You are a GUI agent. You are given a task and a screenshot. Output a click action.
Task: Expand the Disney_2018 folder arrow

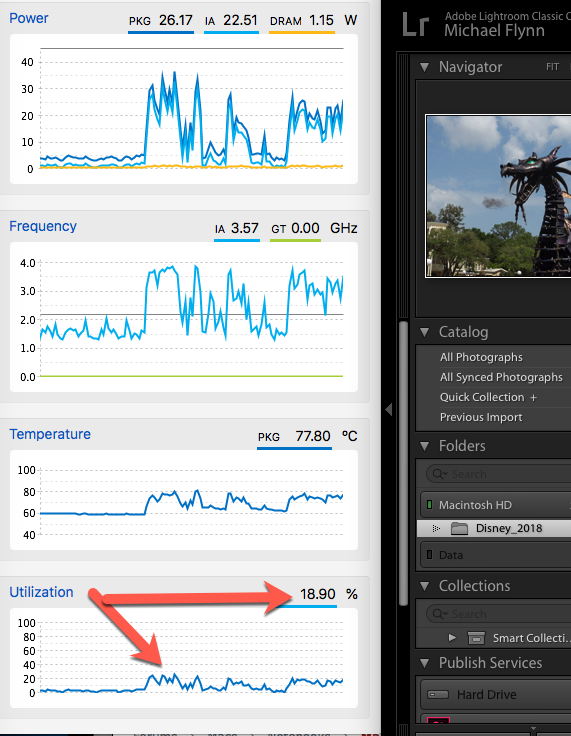point(436,529)
